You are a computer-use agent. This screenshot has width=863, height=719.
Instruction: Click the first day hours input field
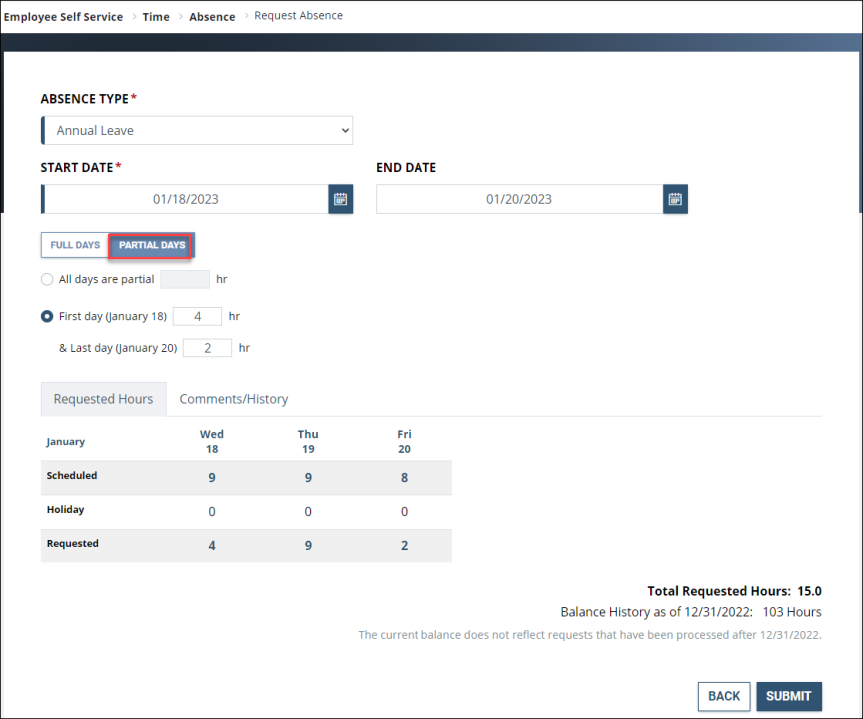coord(197,316)
